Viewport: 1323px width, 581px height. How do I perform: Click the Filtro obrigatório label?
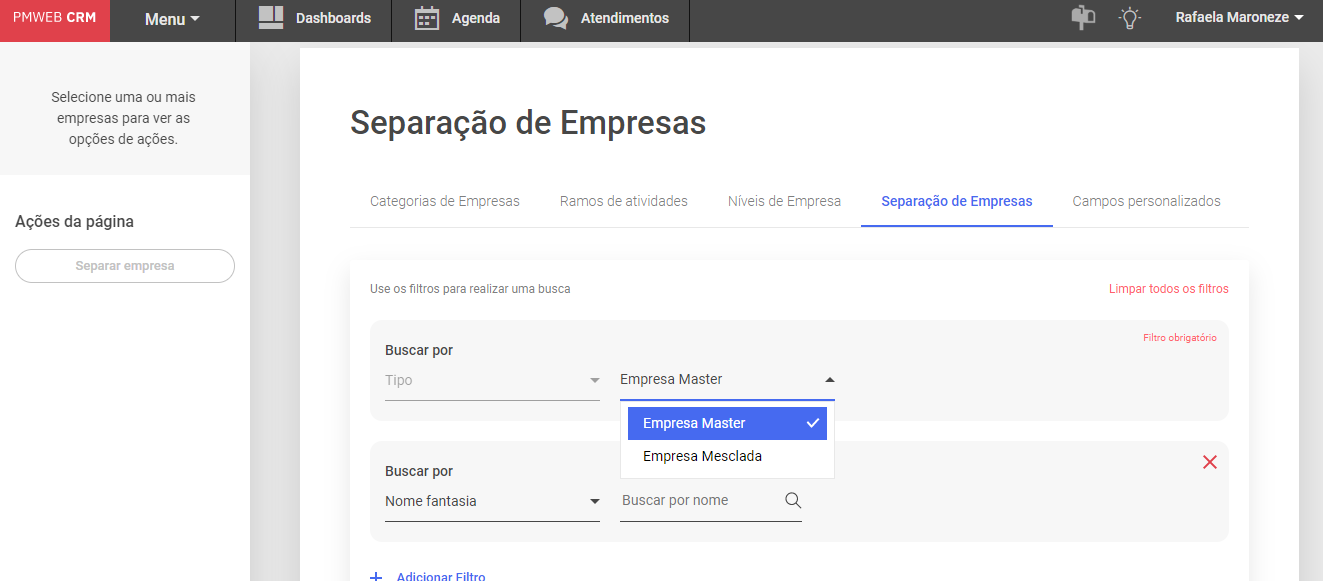coord(1180,338)
